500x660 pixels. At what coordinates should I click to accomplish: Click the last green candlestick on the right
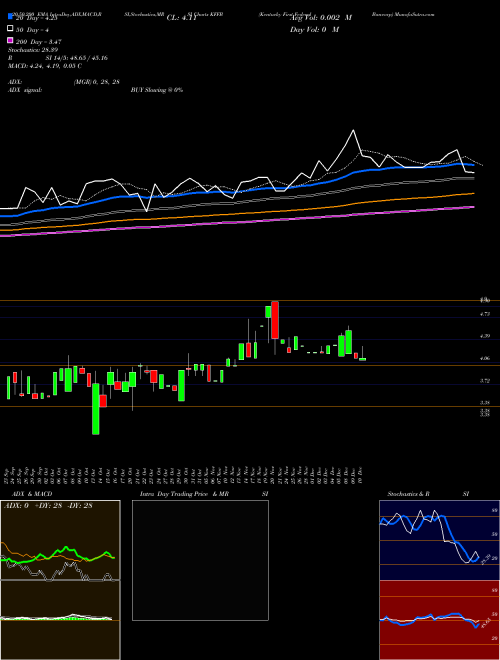[x=362, y=359]
